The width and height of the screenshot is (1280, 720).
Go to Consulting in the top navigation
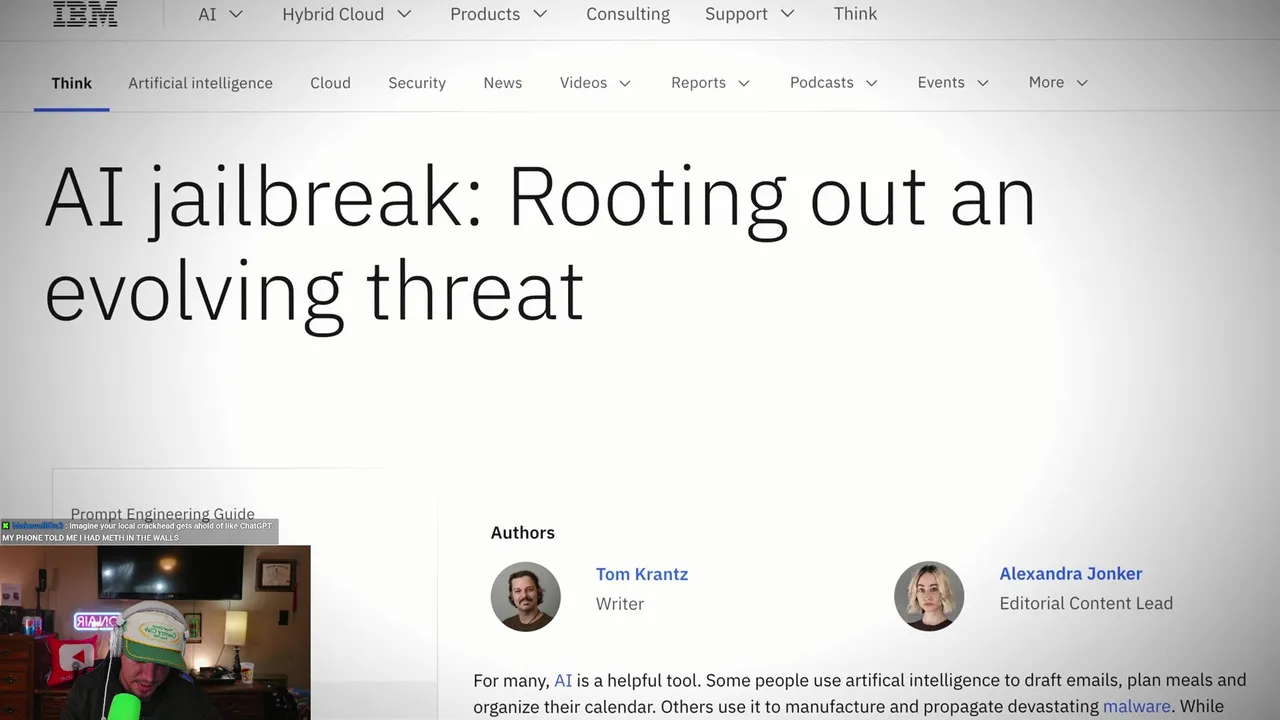coord(628,14)
